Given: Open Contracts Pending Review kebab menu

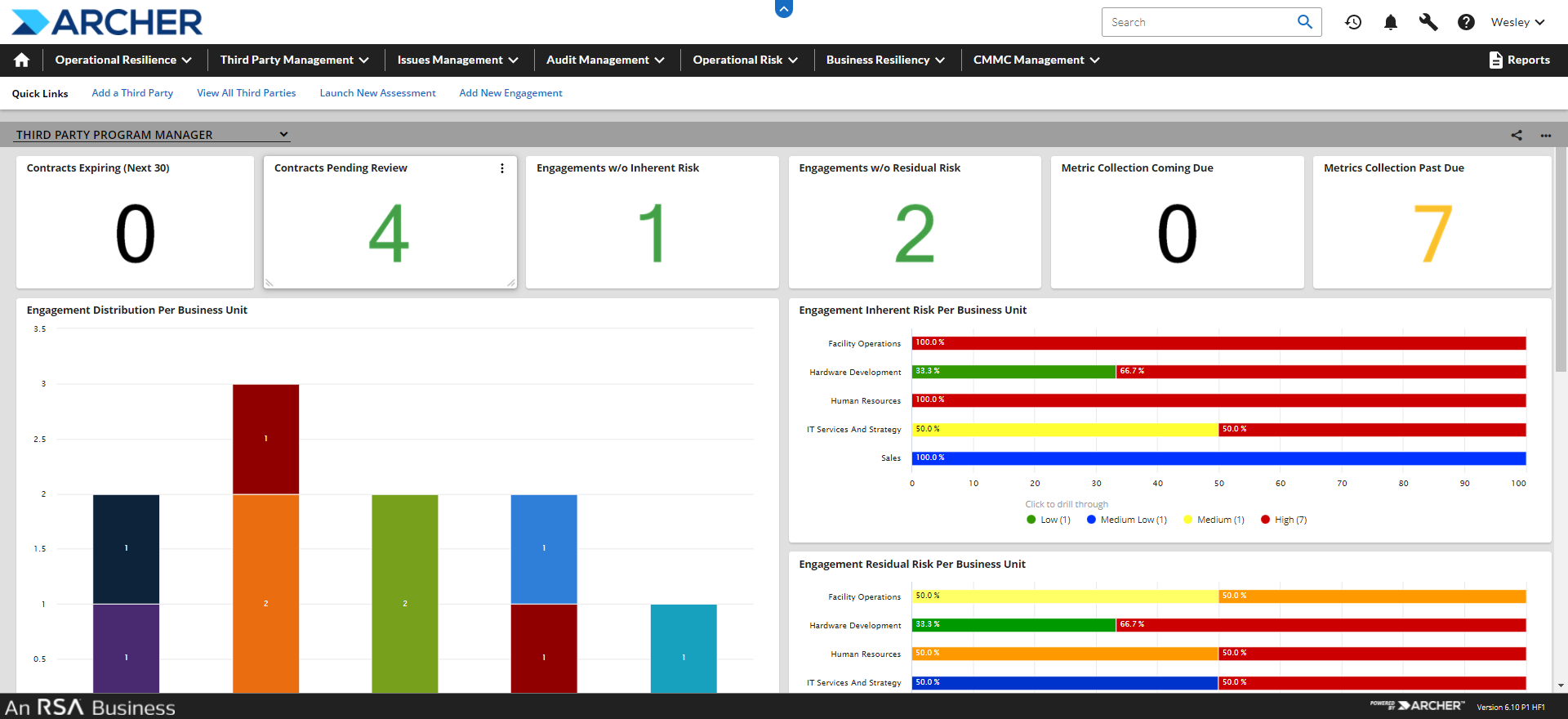Looking at the screenshot, I should pos(502,168).
